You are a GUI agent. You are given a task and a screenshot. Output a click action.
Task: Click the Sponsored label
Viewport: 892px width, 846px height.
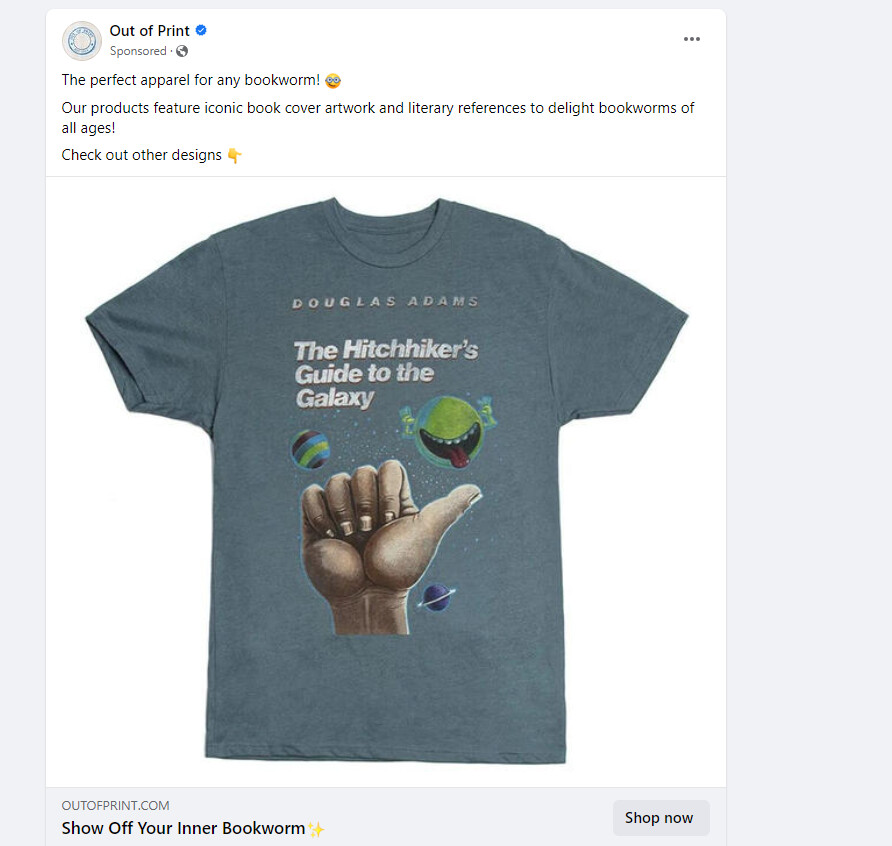coord(138,51)
